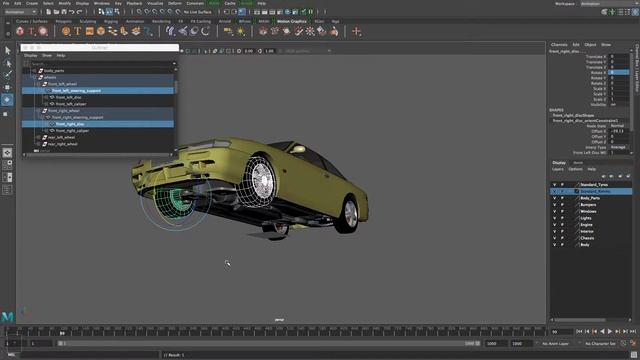Click the Rotate X value field
The height and width of the screenshot is (360, 640).
[x=619, y=72]
